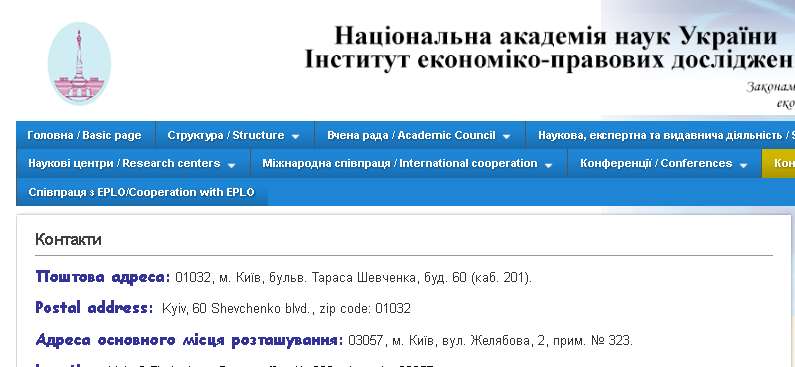
Task: Open Міжнародна співпраця / International cooperation menu
Action: [408, 163]
